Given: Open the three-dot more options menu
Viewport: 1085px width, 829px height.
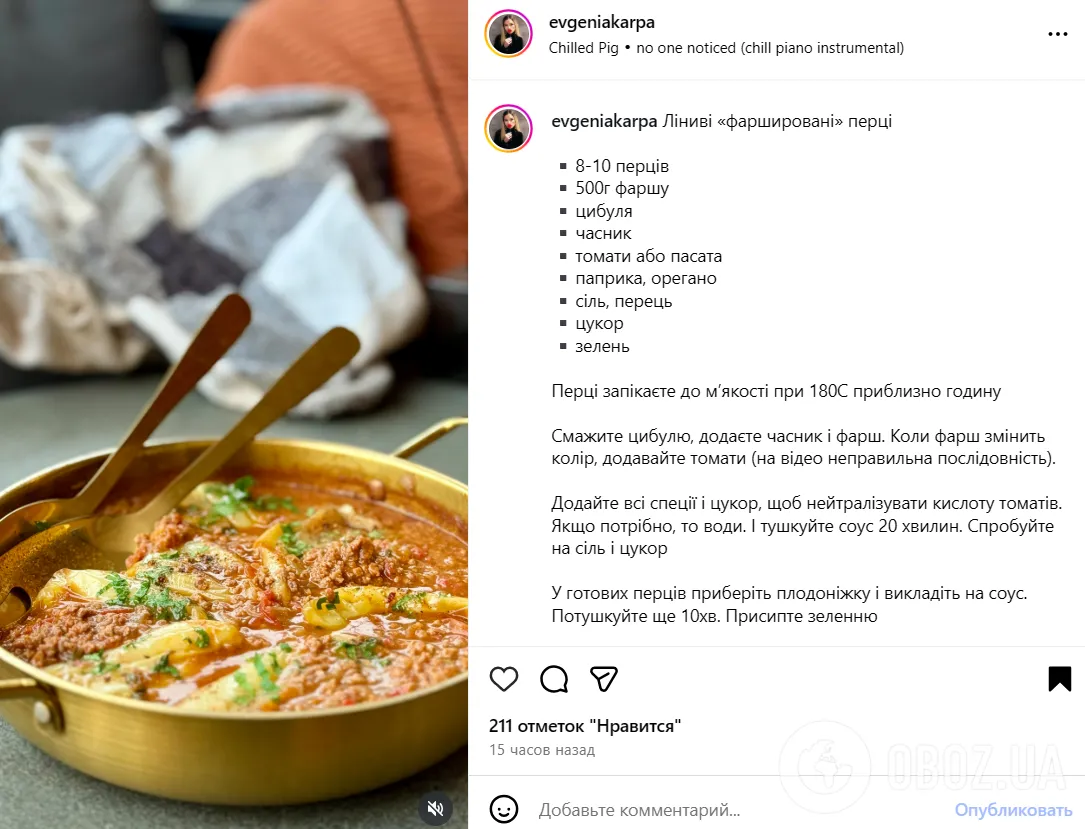Looking at the screenshot, I should coord(1057,34).
